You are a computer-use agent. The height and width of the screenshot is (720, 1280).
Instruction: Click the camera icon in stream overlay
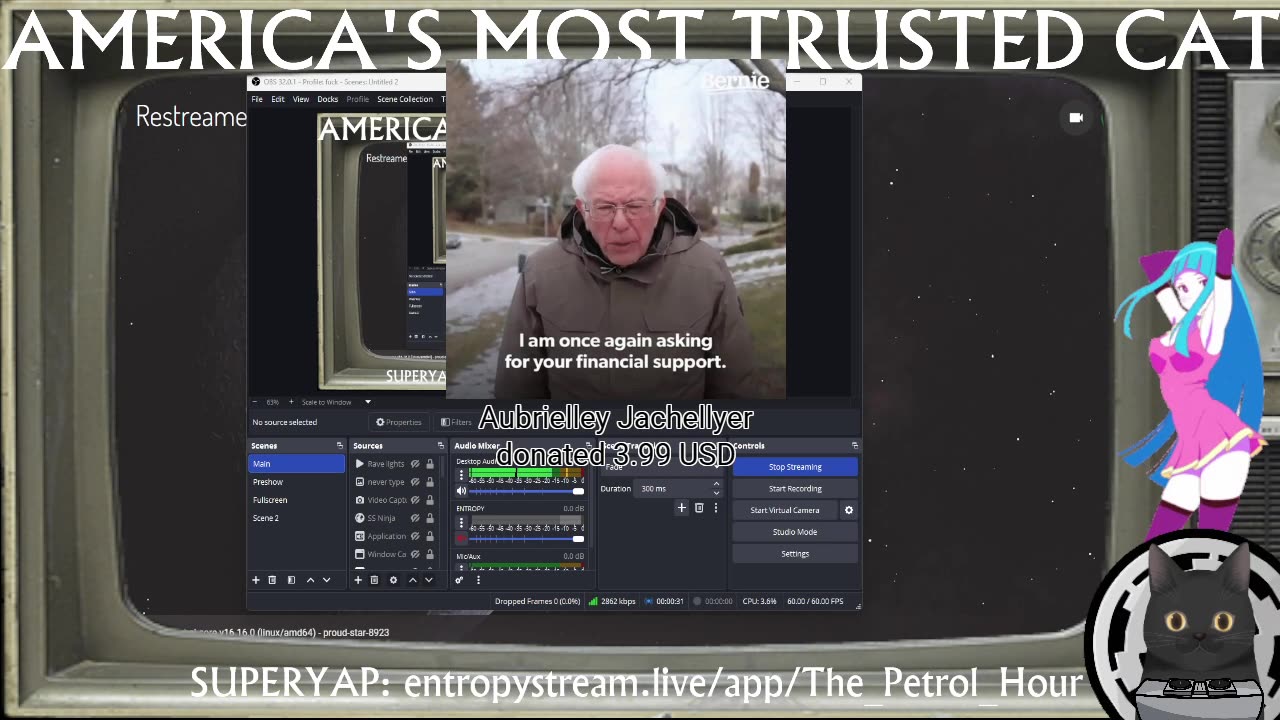click(x=1076, y=118)
